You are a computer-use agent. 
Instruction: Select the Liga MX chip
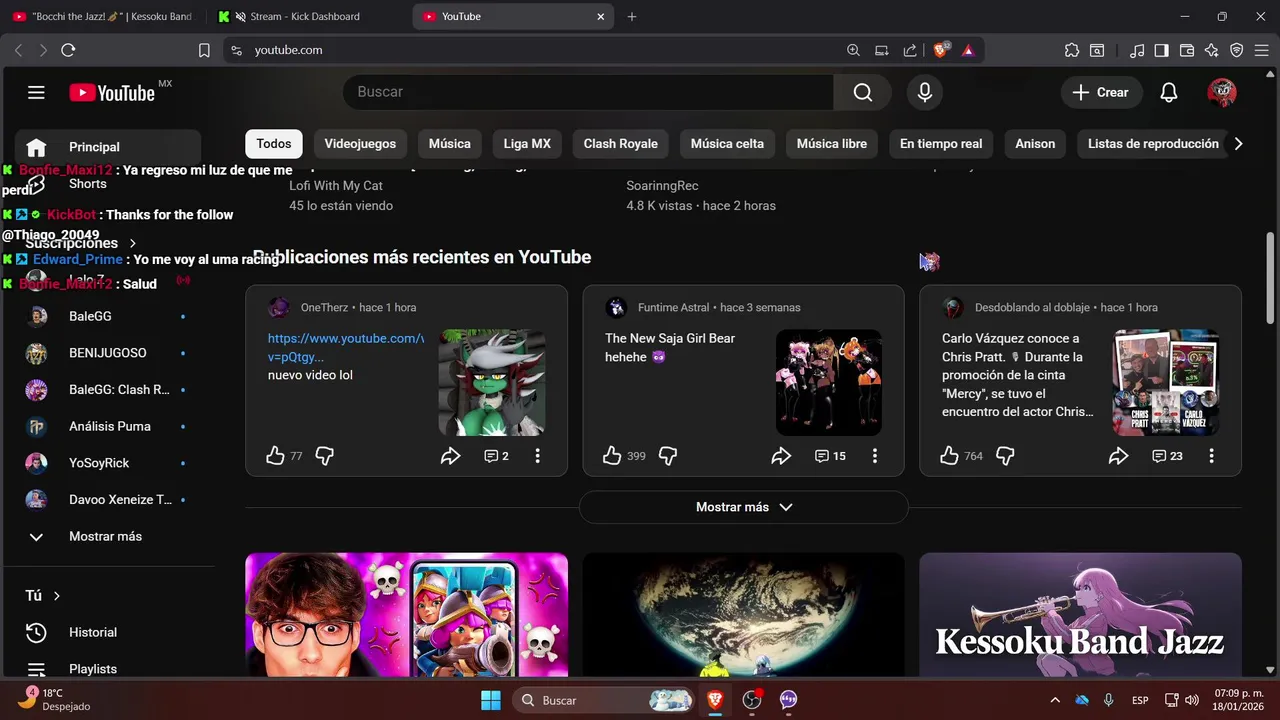click(x=527, y=144)
